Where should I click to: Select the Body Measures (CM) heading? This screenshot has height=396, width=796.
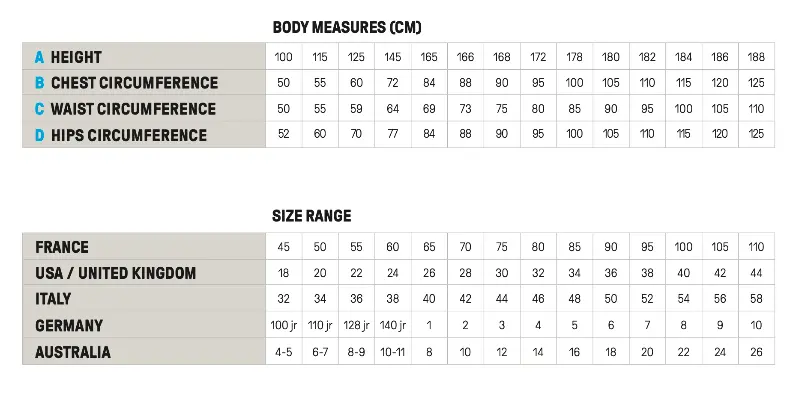[347, 27]
